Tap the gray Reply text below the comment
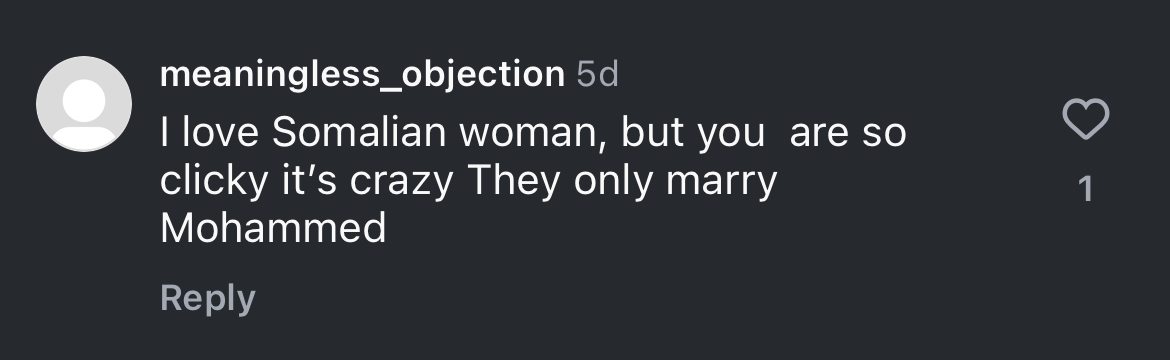 click(207, 298)
